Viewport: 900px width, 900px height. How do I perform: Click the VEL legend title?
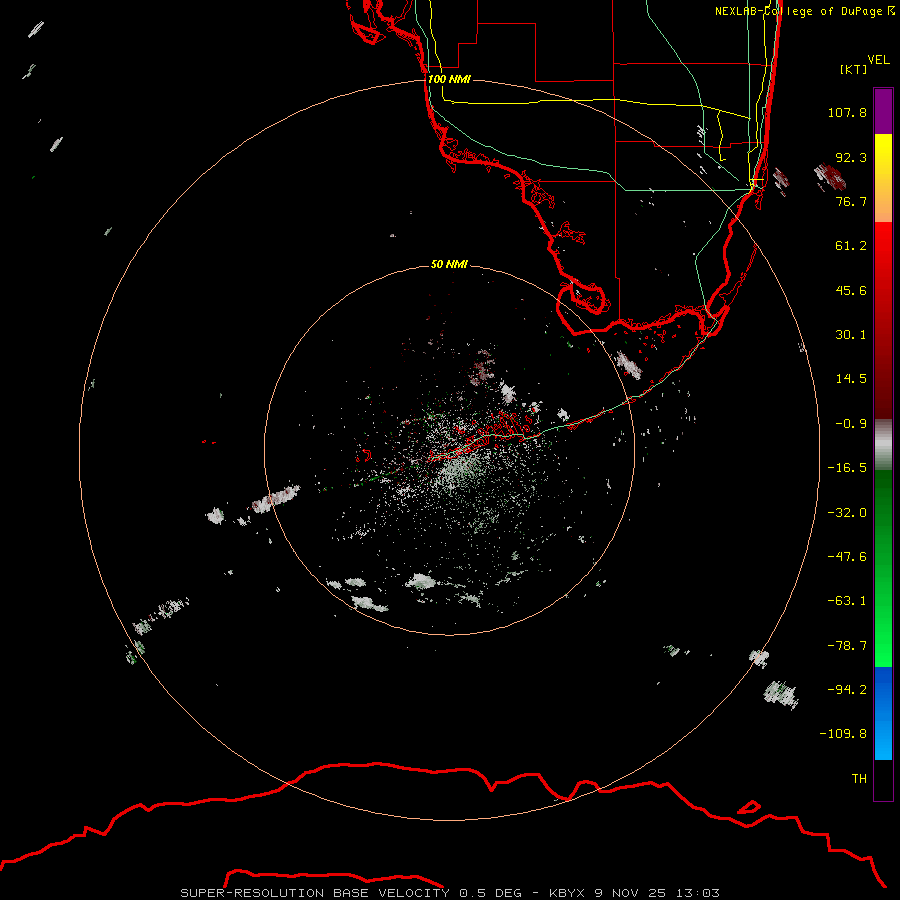tap(878, 60)
